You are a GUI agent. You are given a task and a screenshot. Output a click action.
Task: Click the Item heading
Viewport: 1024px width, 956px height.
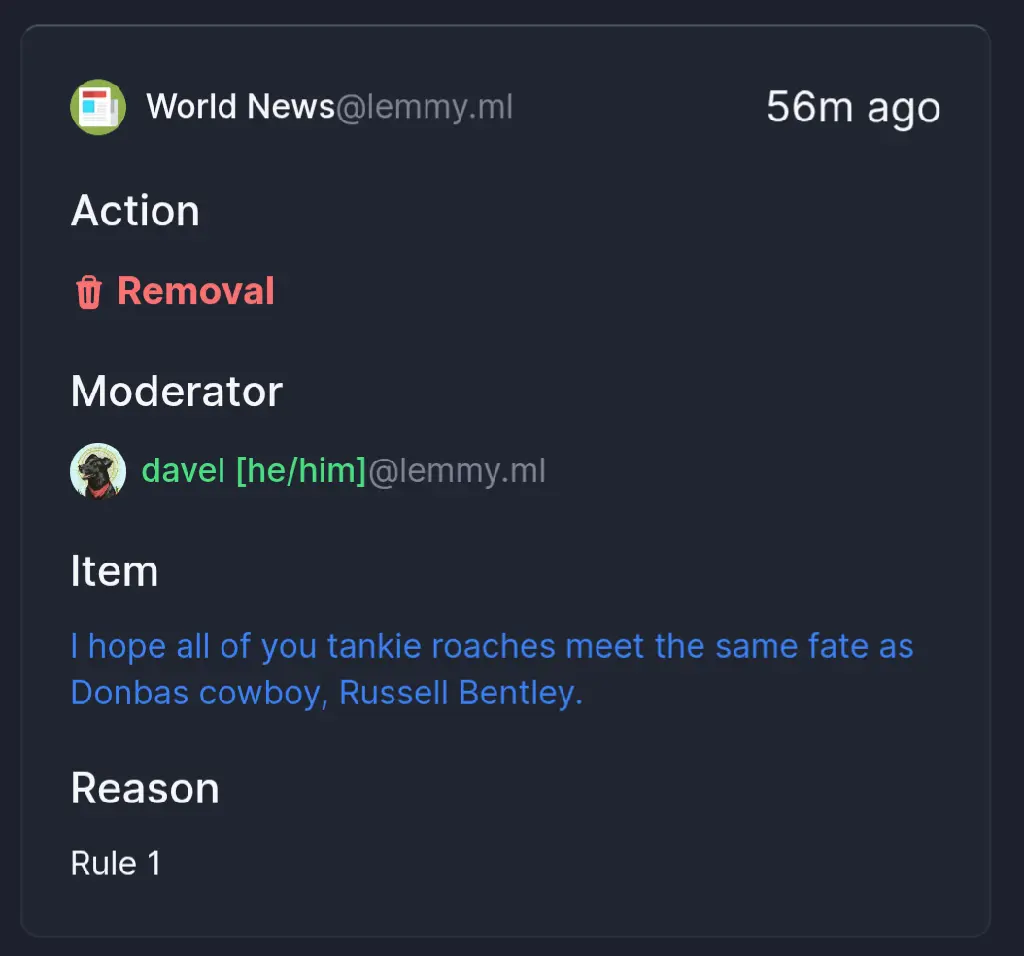coord(114,571)
